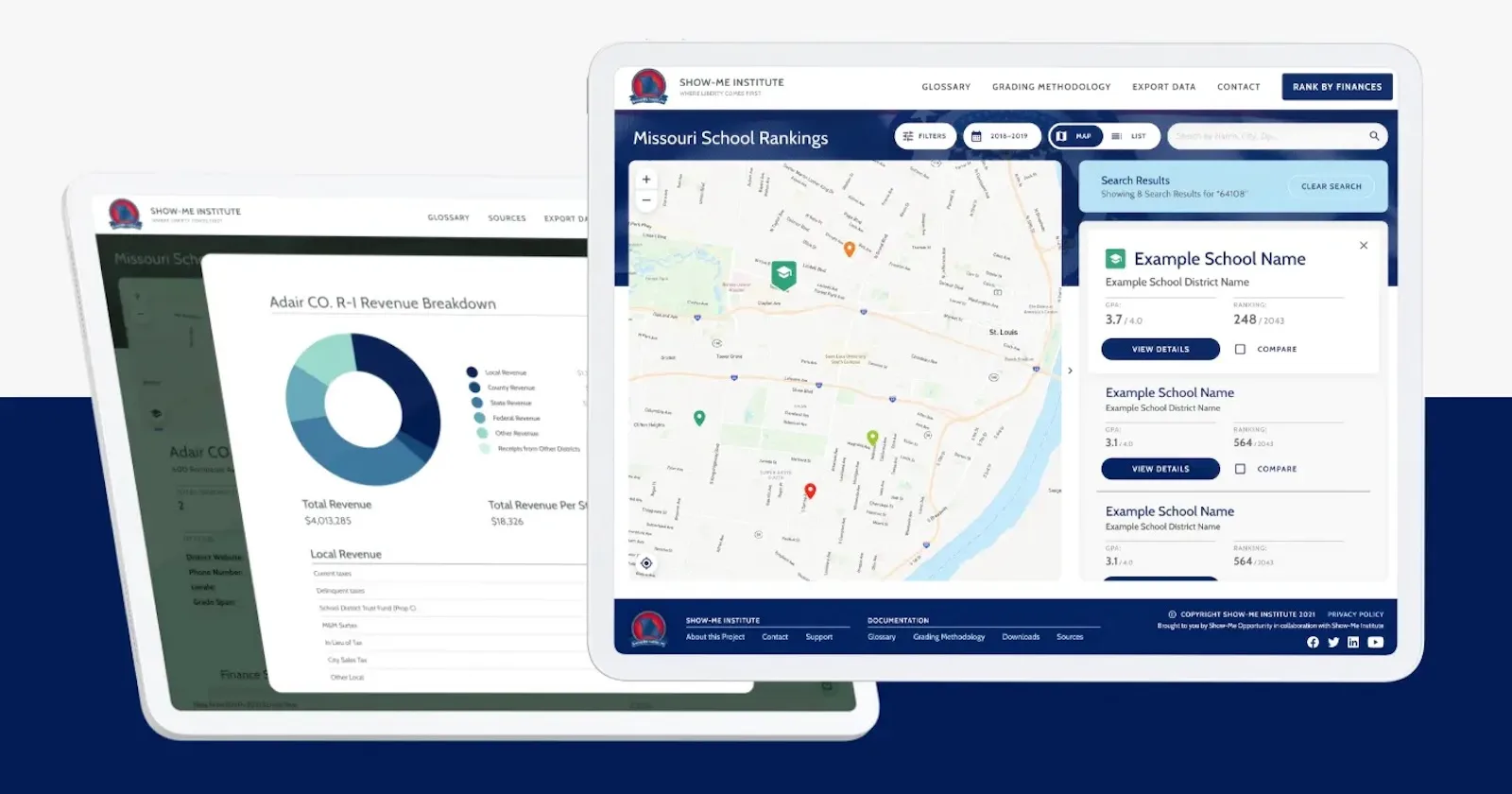This screenshot has width=1512, height=794.
Task: Click the search magnifier icon
Action: [x=1374, y=136]
